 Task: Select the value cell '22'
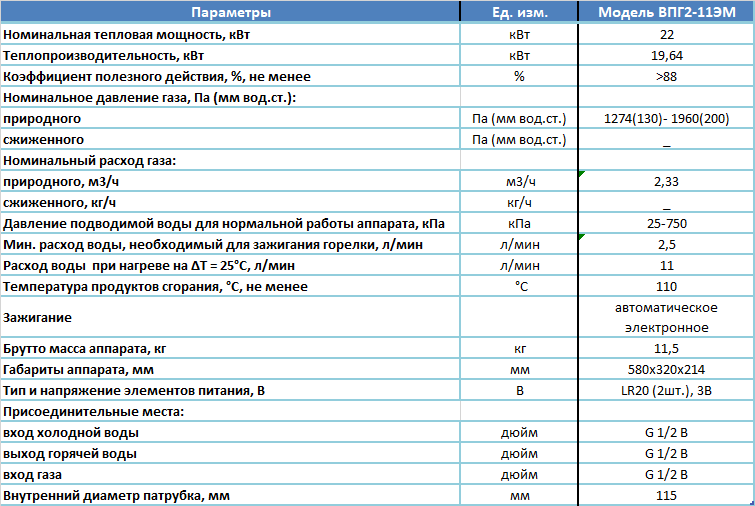point(666,35)
